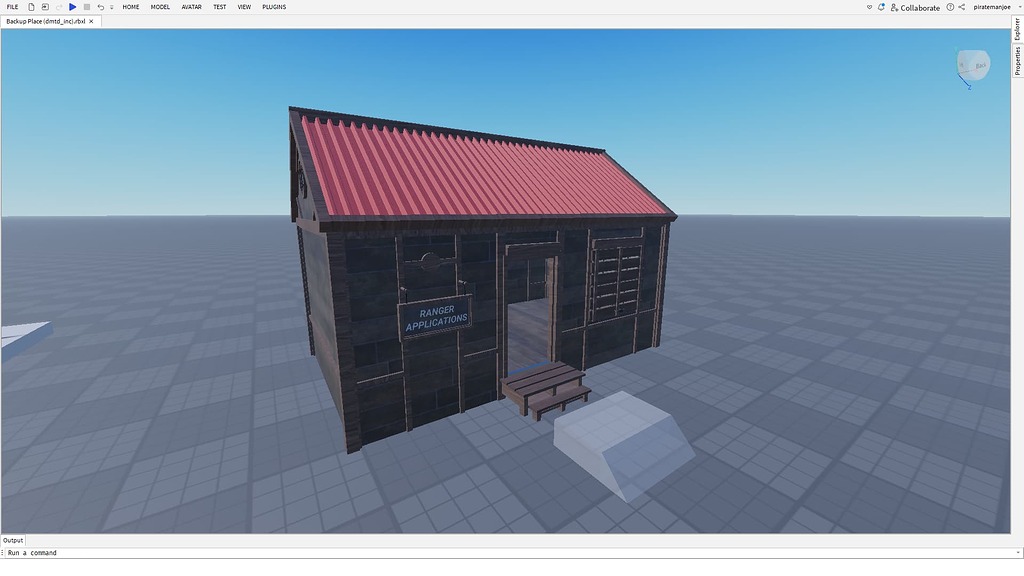The height and width of the screenshot is (576, 1024).
Task: Switch to the MODEL ribbon tab
Action: [159, 6]
